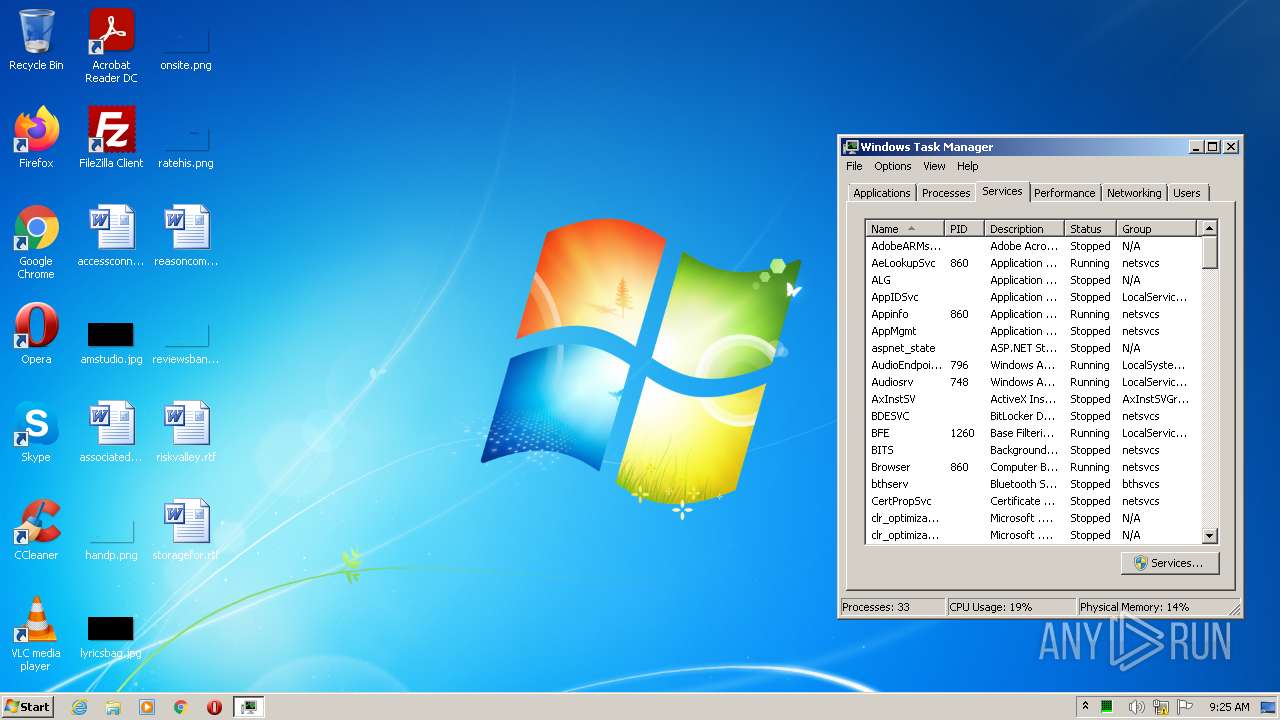Sort by the Description column header
This screenshot has height=720, width=1280.
tap(1024, 229)
